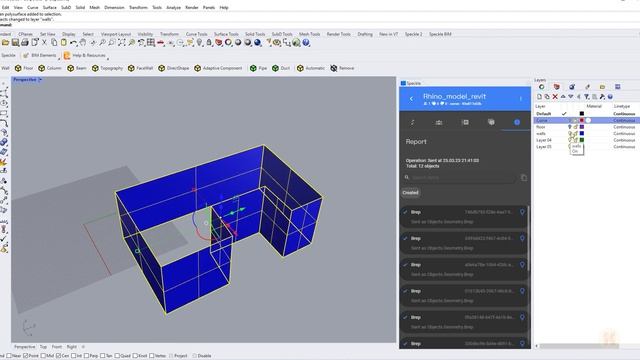
Task: Toggle the Tan osnap checkbox
Action: 102,356
